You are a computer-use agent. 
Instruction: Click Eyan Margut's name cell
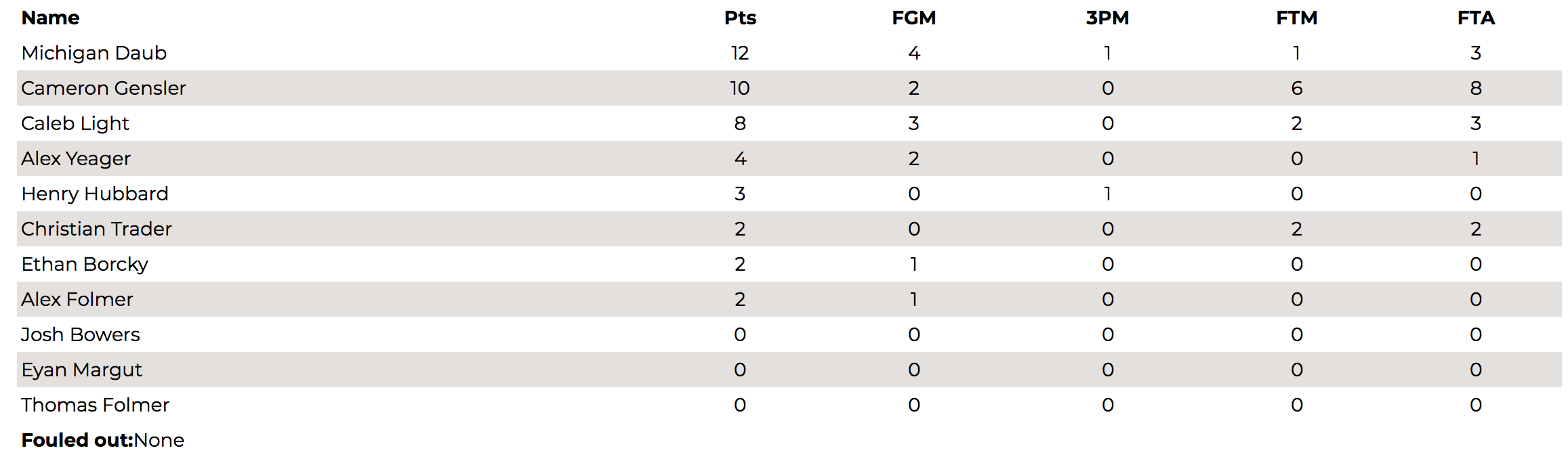pos(82,370)
